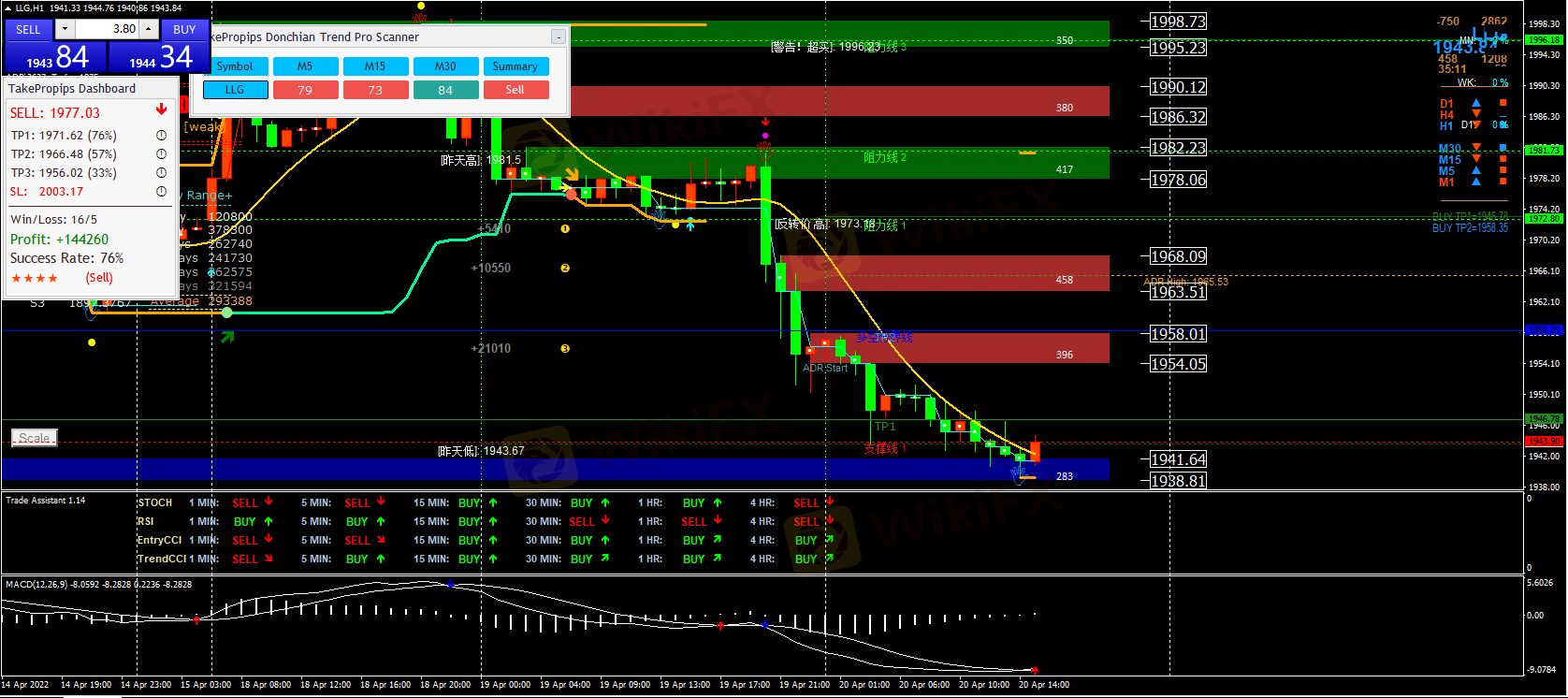1568x698 pixels.
Task: Click the BUY one-click trading button
Action: [x=184, y=29]
